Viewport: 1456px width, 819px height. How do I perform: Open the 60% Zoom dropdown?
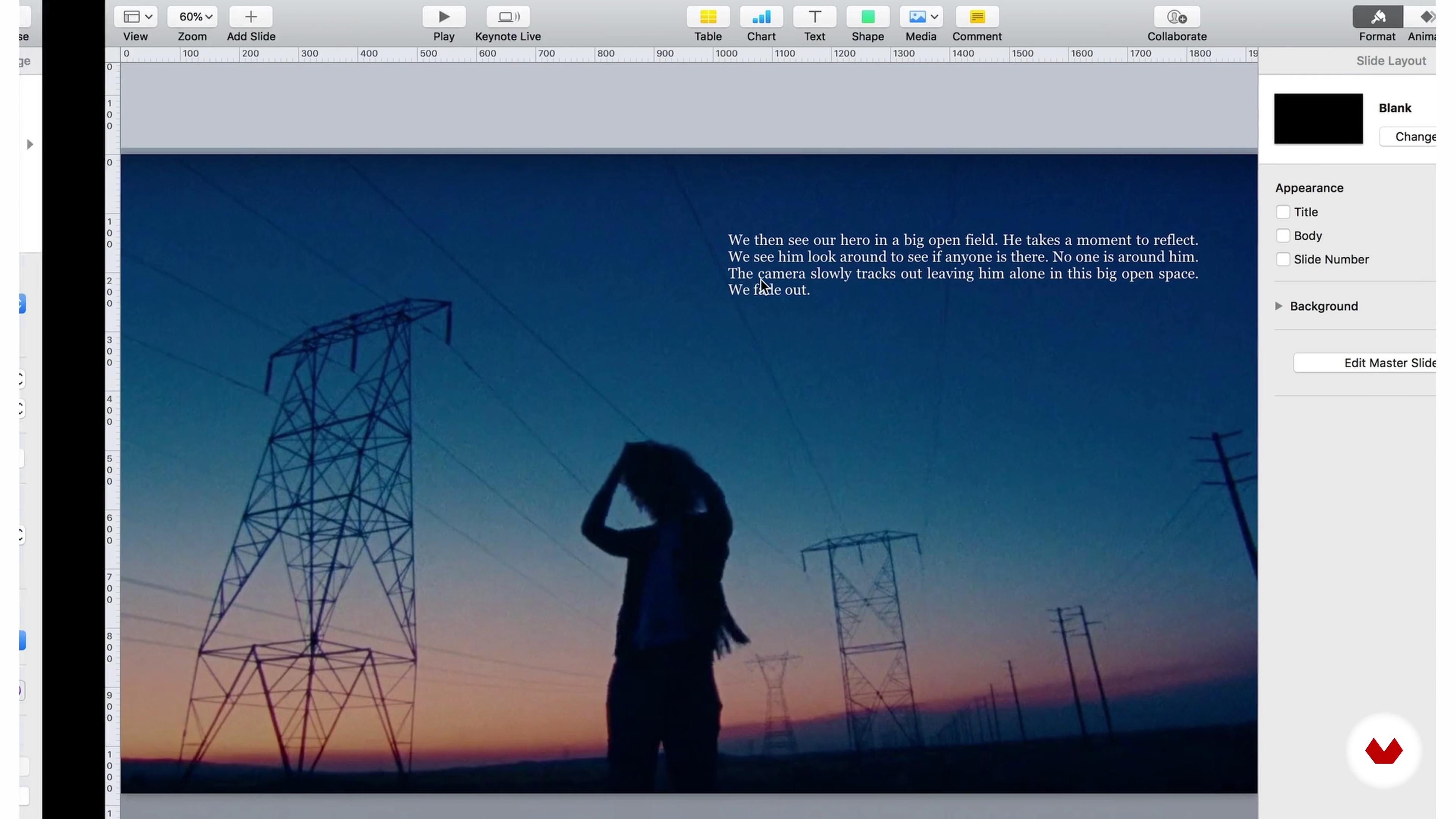[x=192, y=17]
